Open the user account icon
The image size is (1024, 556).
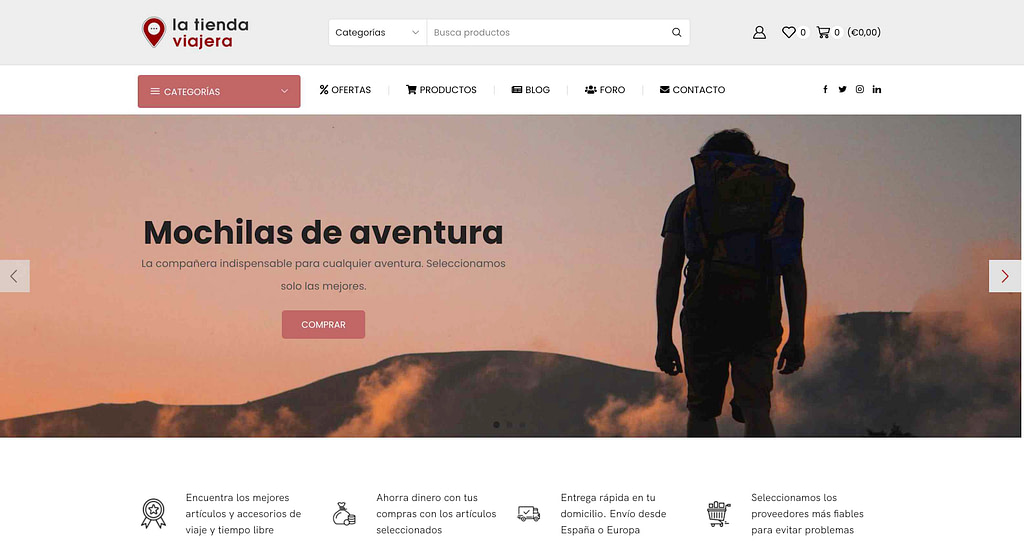759,33
